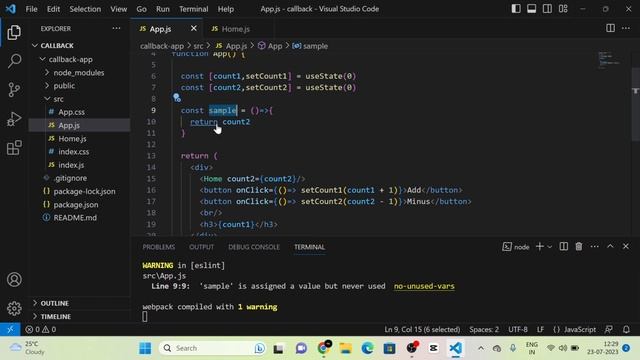Open the launch profile dropdown next to plus

549,247
